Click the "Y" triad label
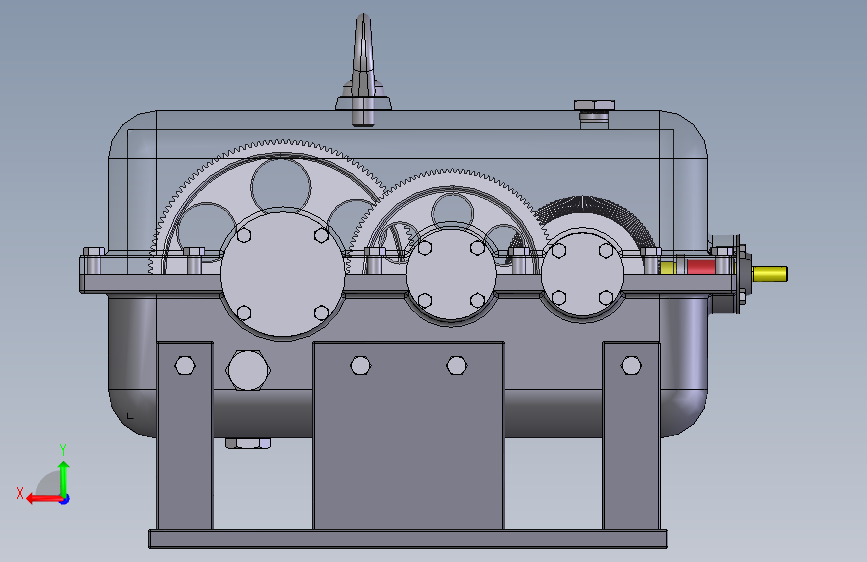867x562 pixels. [x=63, y=450]
